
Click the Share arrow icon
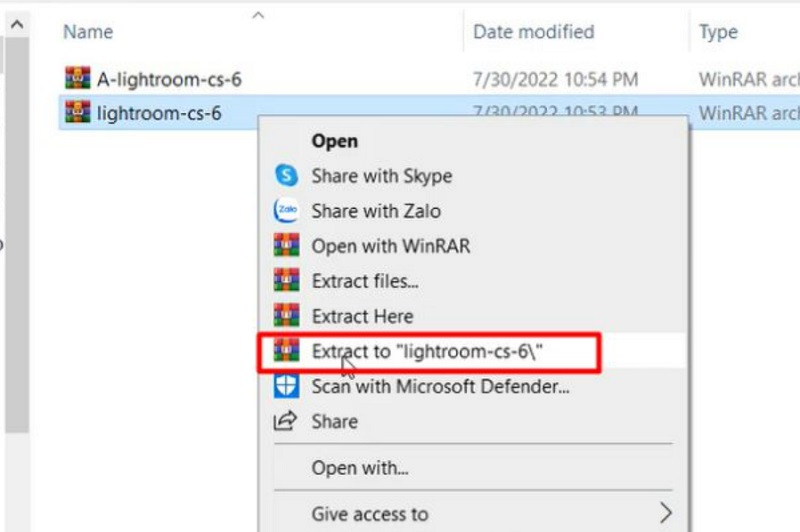click(286, 421)
